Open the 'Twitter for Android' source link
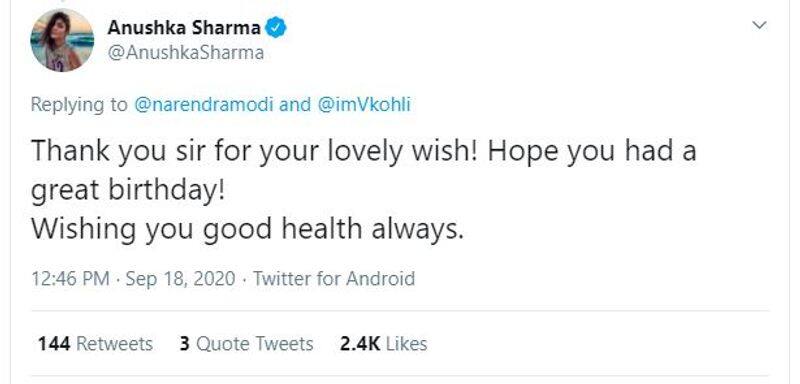The height and width of the screenshot is (384, 800). 334,279
